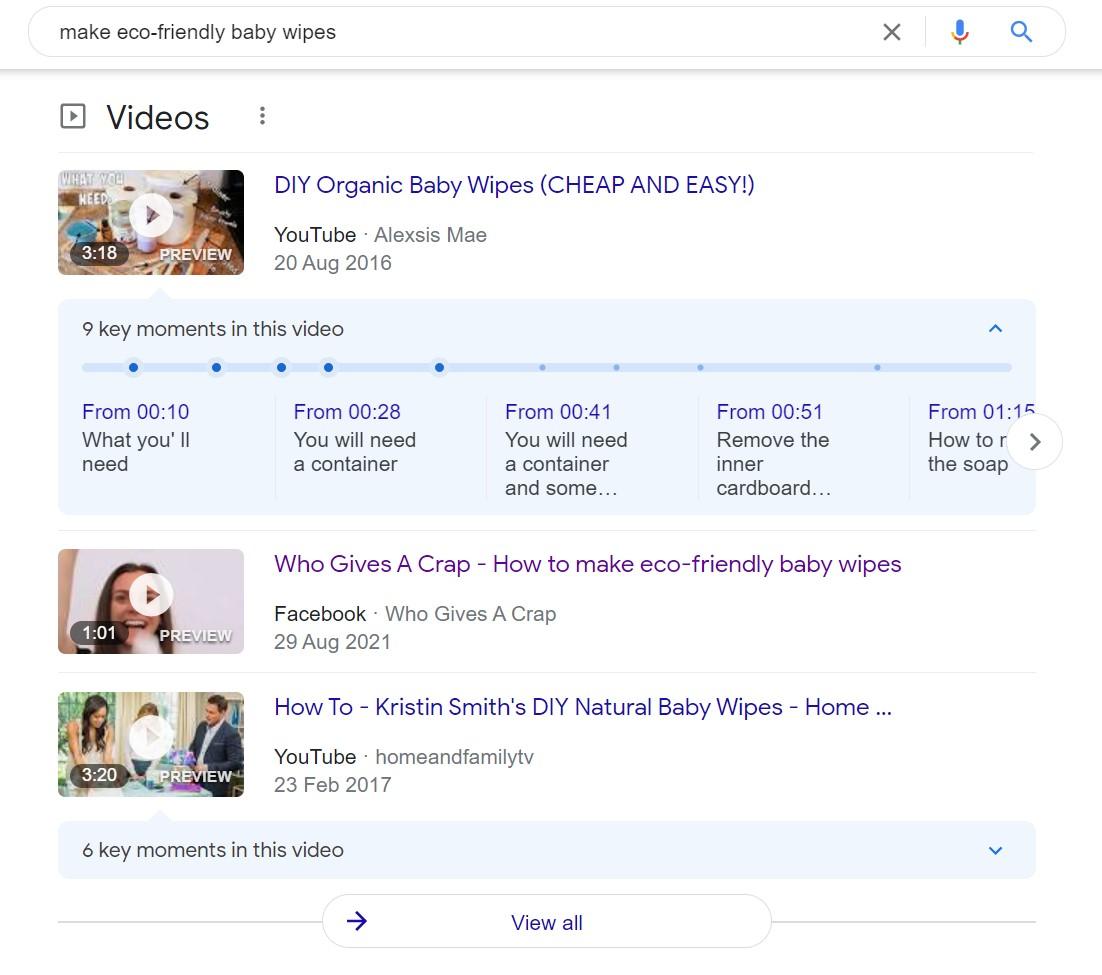Select the fifth key moment dot on the timeline
The image size is (1102, 975).
click(x=439, y=367)
